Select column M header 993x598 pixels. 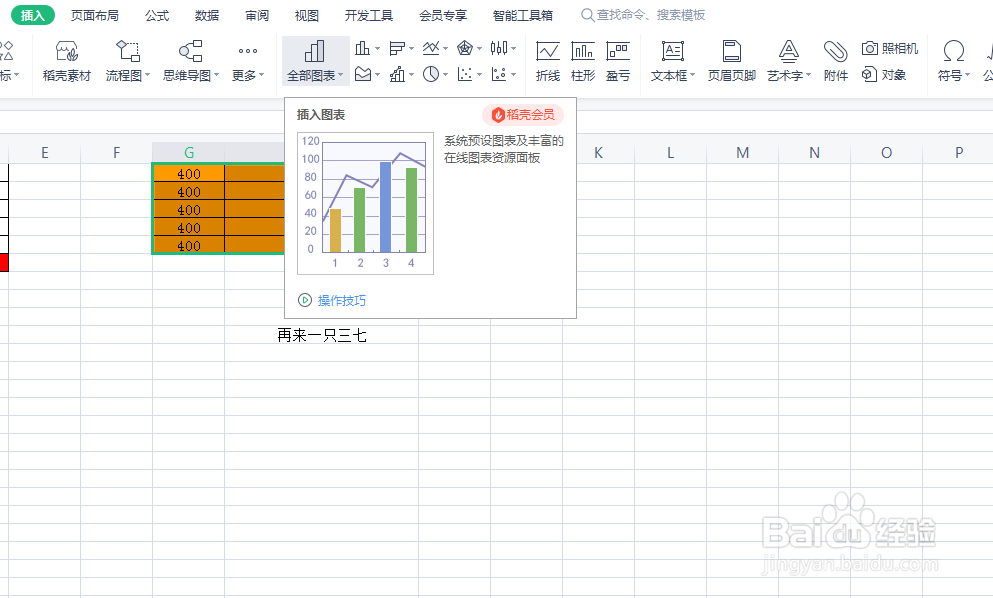[x=742, y=153]
